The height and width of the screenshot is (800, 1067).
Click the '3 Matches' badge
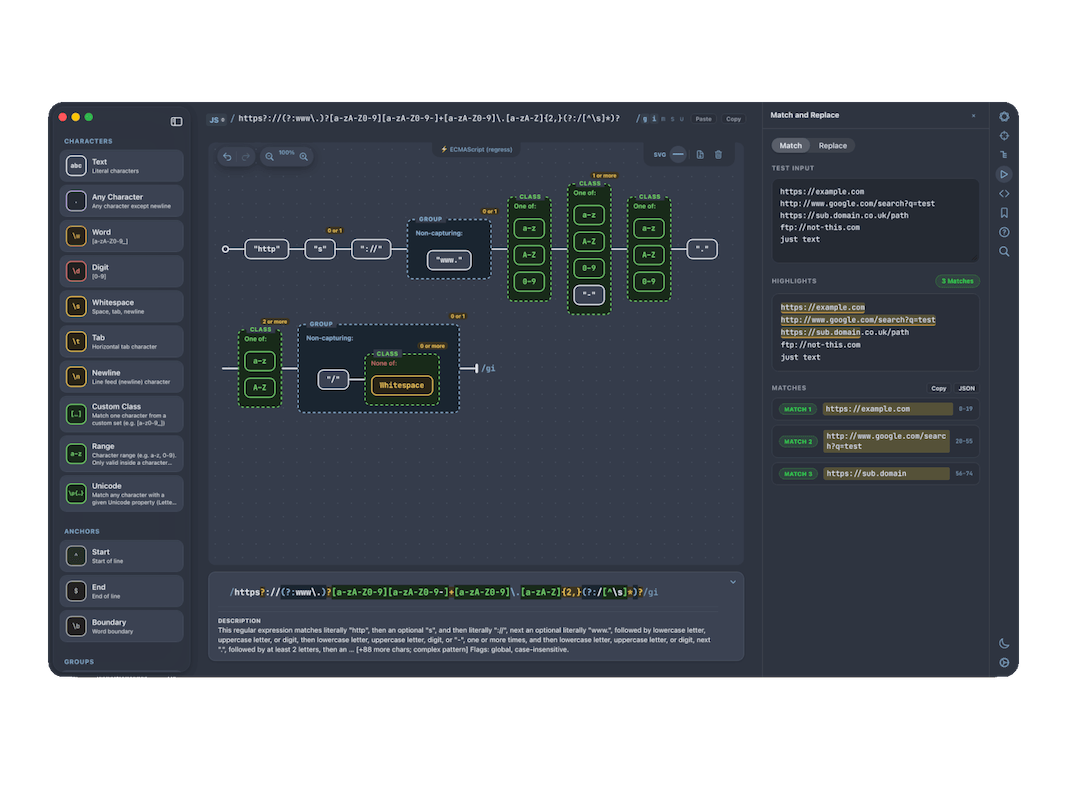957,281
